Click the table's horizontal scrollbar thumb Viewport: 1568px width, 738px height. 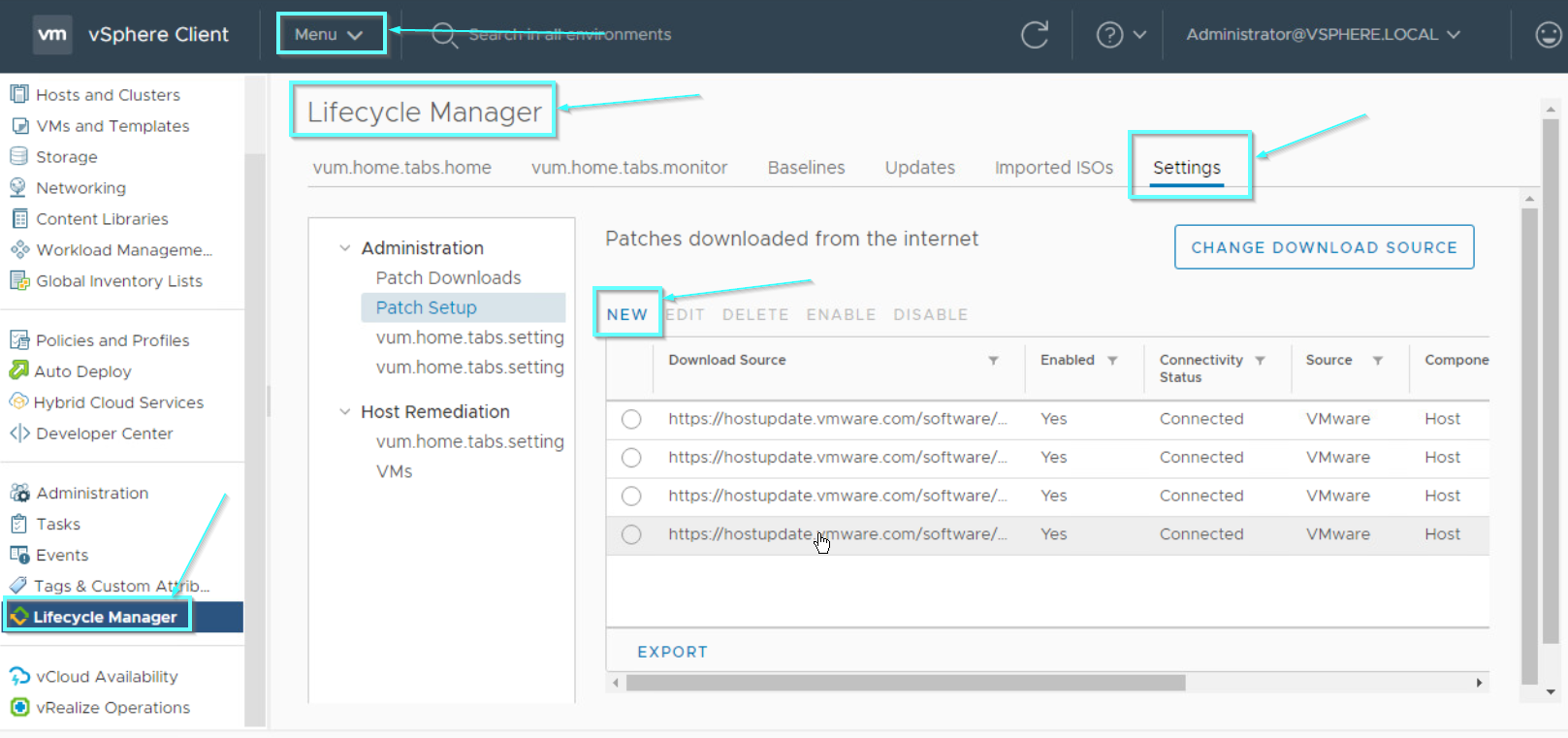coord(906,683)
